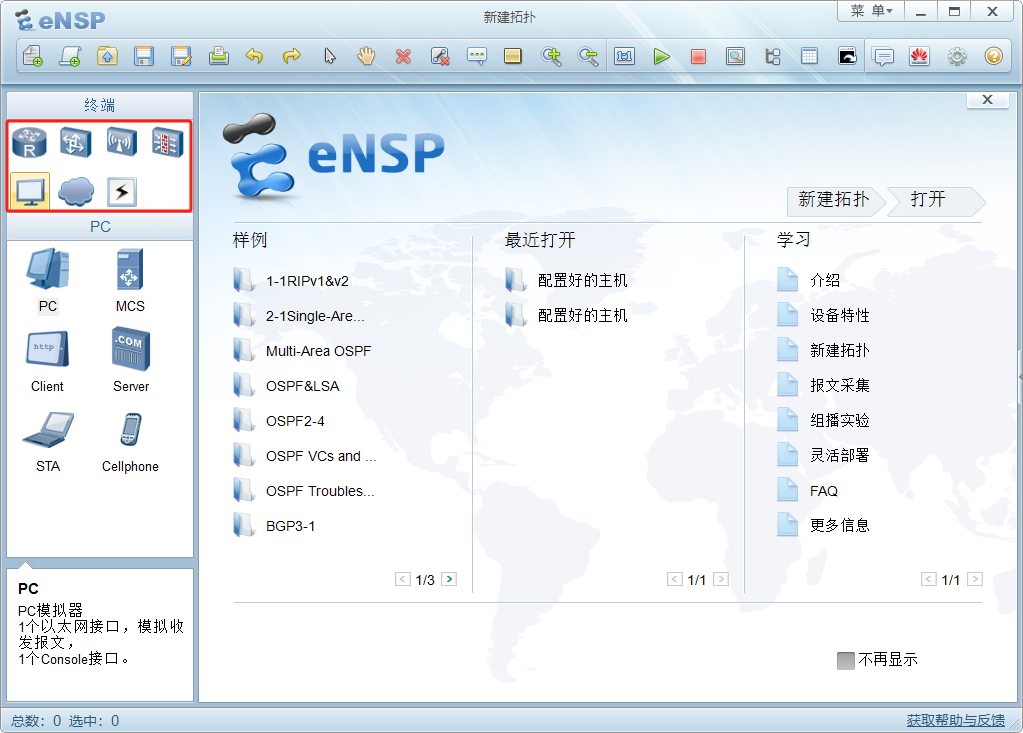1023x733 pixels.
Task: Choose the WLAN wireless device category
Action: pyautogui.click(x=121, y=144)
